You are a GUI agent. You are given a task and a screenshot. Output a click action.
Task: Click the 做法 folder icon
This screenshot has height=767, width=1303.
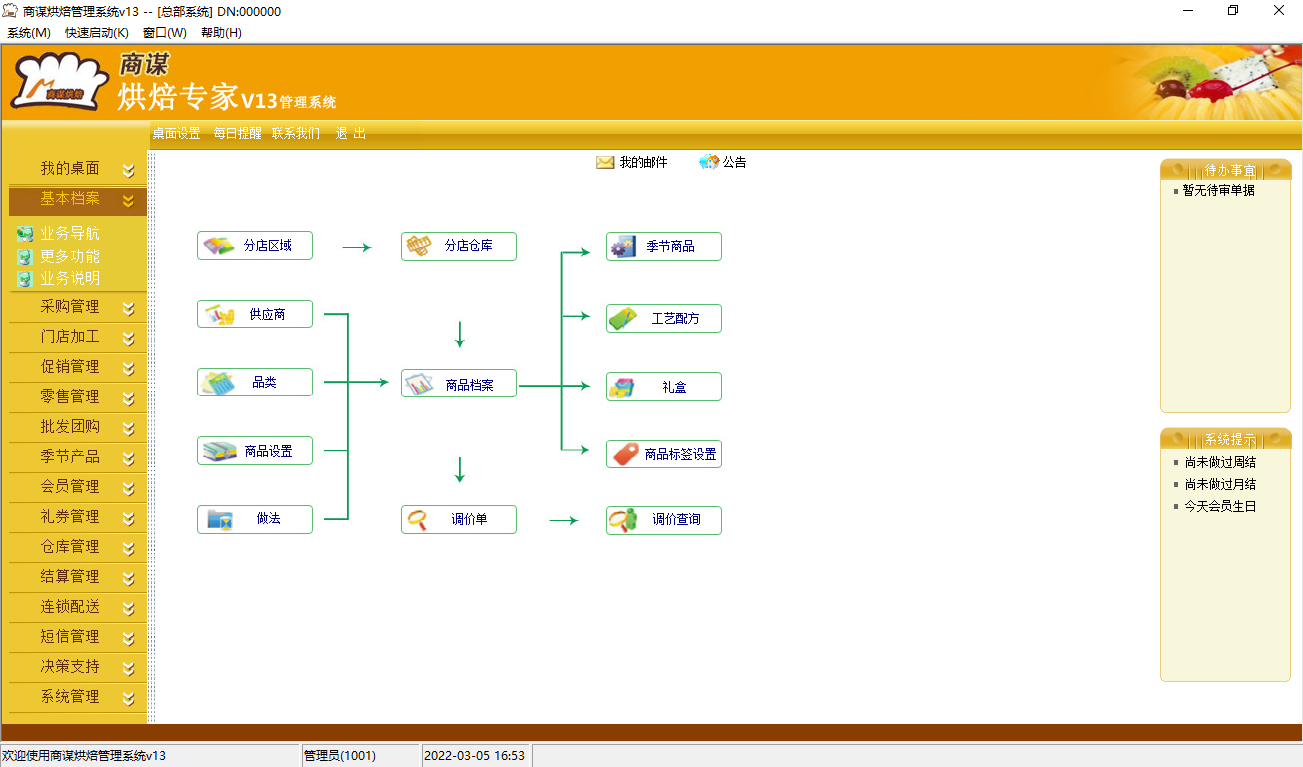[x=220, y=519]
